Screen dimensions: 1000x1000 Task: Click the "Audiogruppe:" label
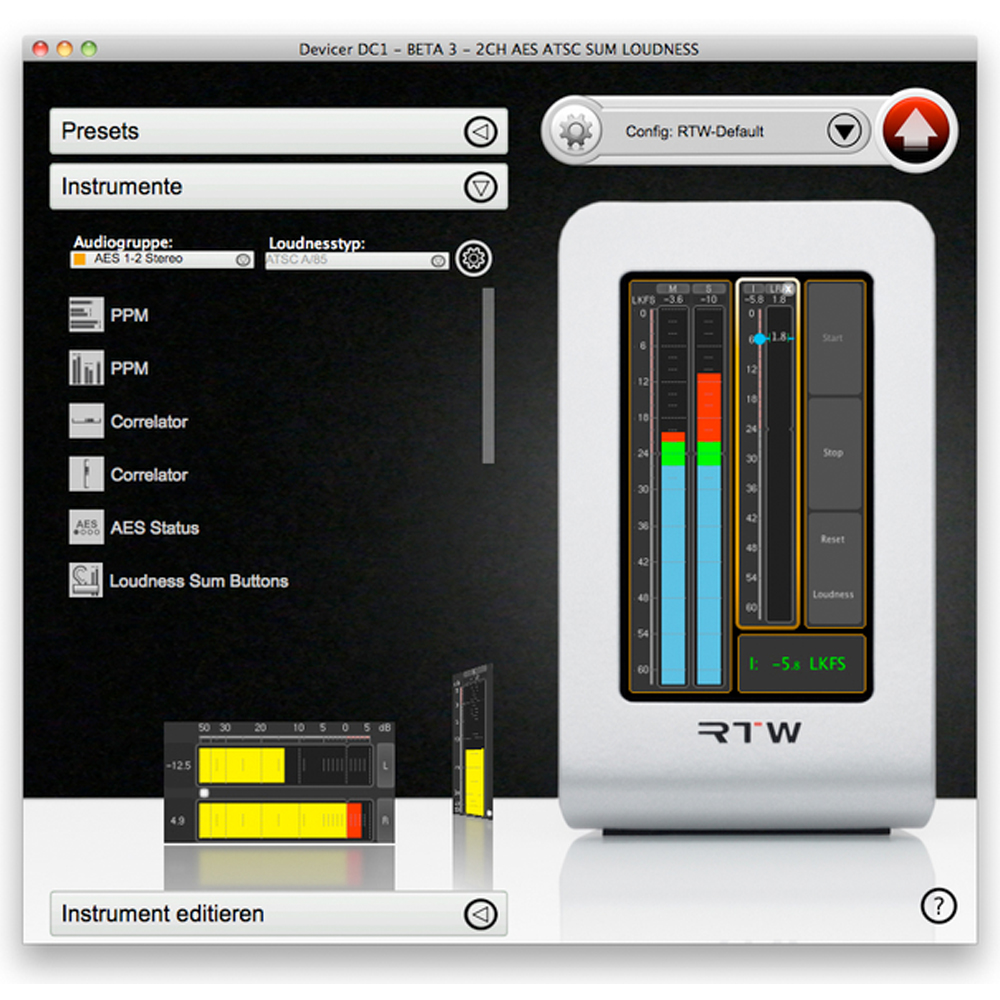coord(123,242)
